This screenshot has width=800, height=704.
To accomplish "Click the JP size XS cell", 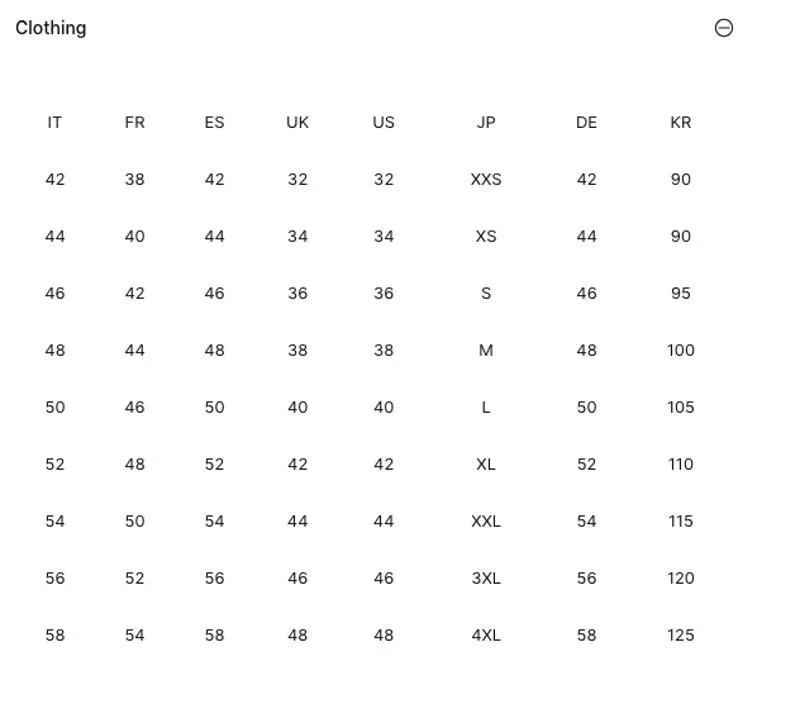I will [x=486, y=237].
